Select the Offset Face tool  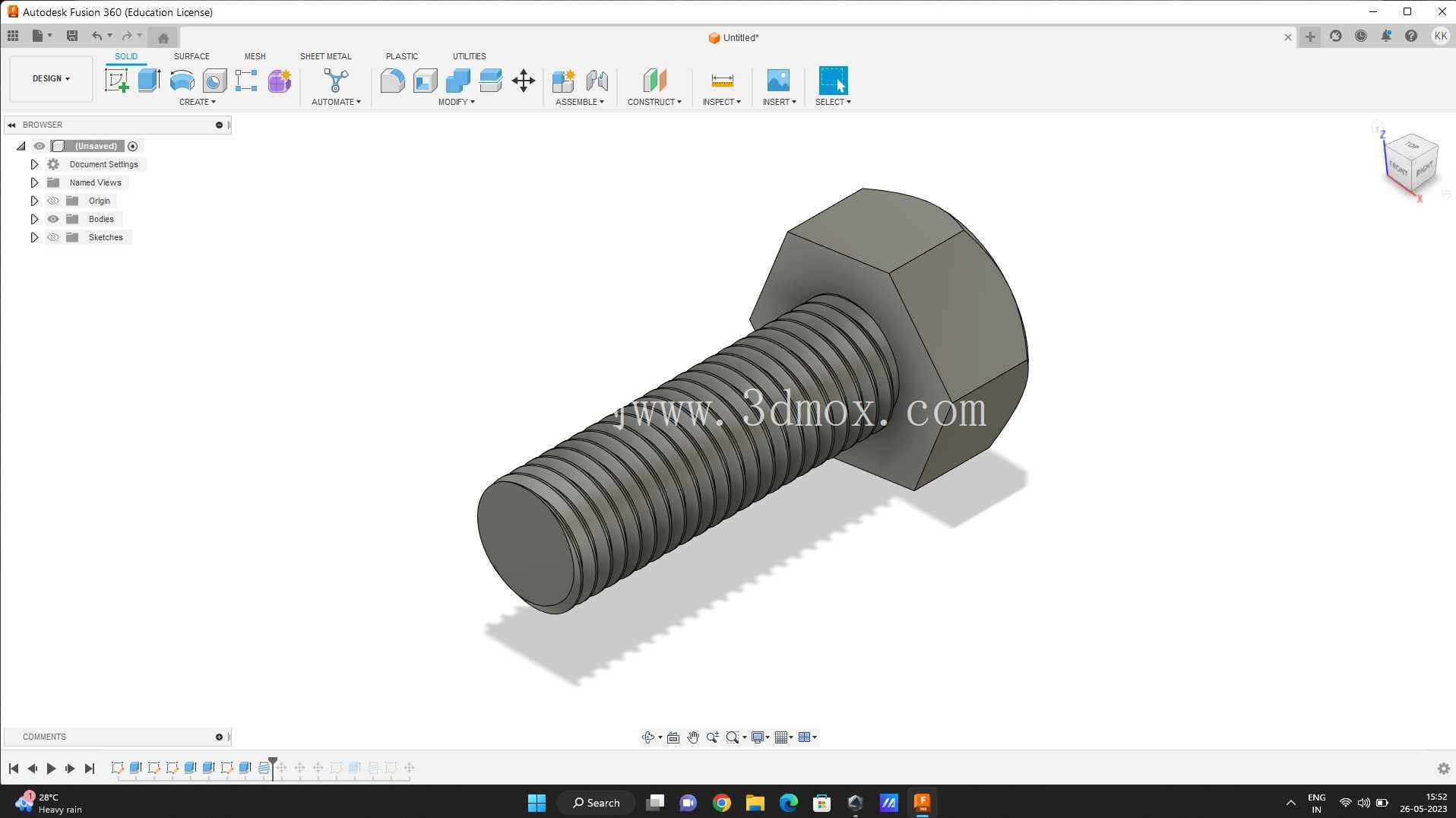[x=491, y=81]
